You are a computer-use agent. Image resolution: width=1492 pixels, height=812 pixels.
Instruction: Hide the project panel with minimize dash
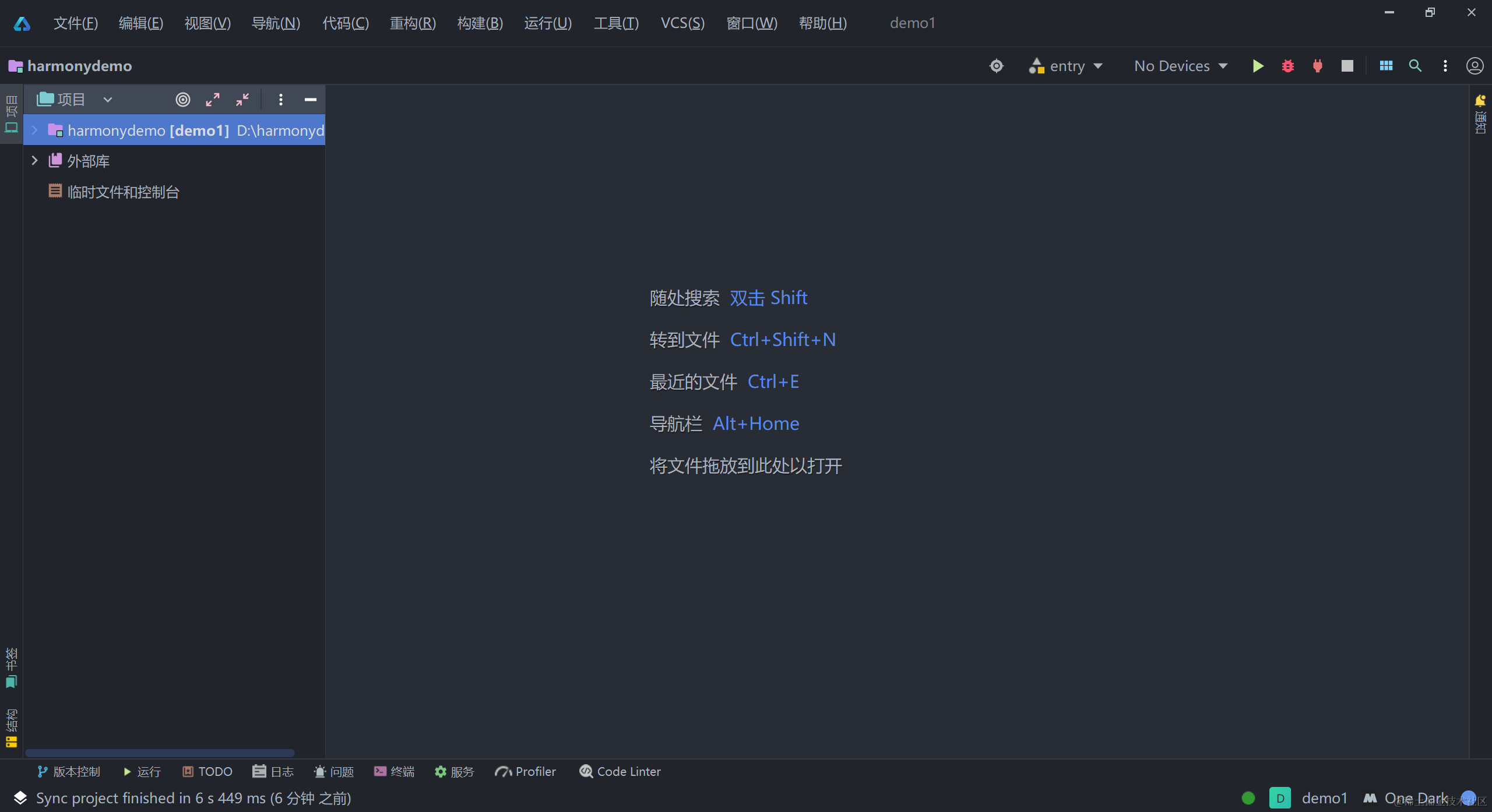click(x=311, y=100)
